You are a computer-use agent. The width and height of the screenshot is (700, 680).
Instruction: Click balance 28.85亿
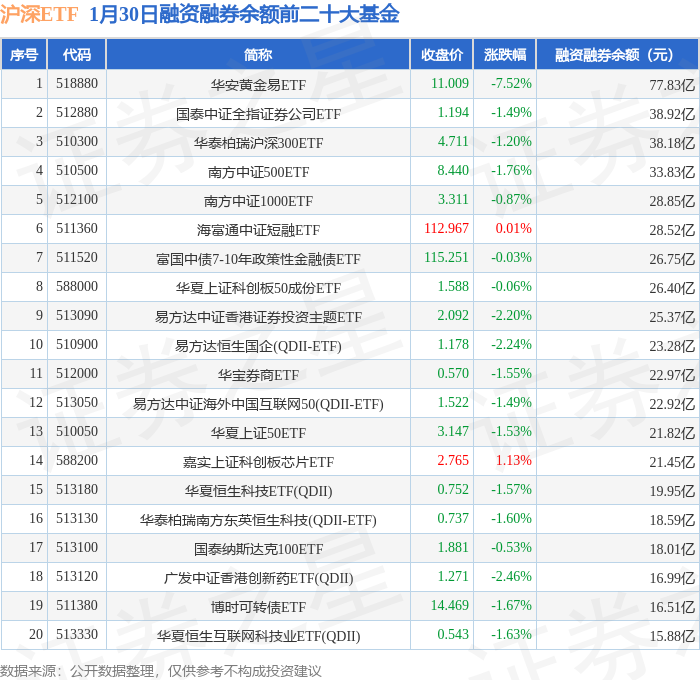pyautogui.click(x=672, y=201)
